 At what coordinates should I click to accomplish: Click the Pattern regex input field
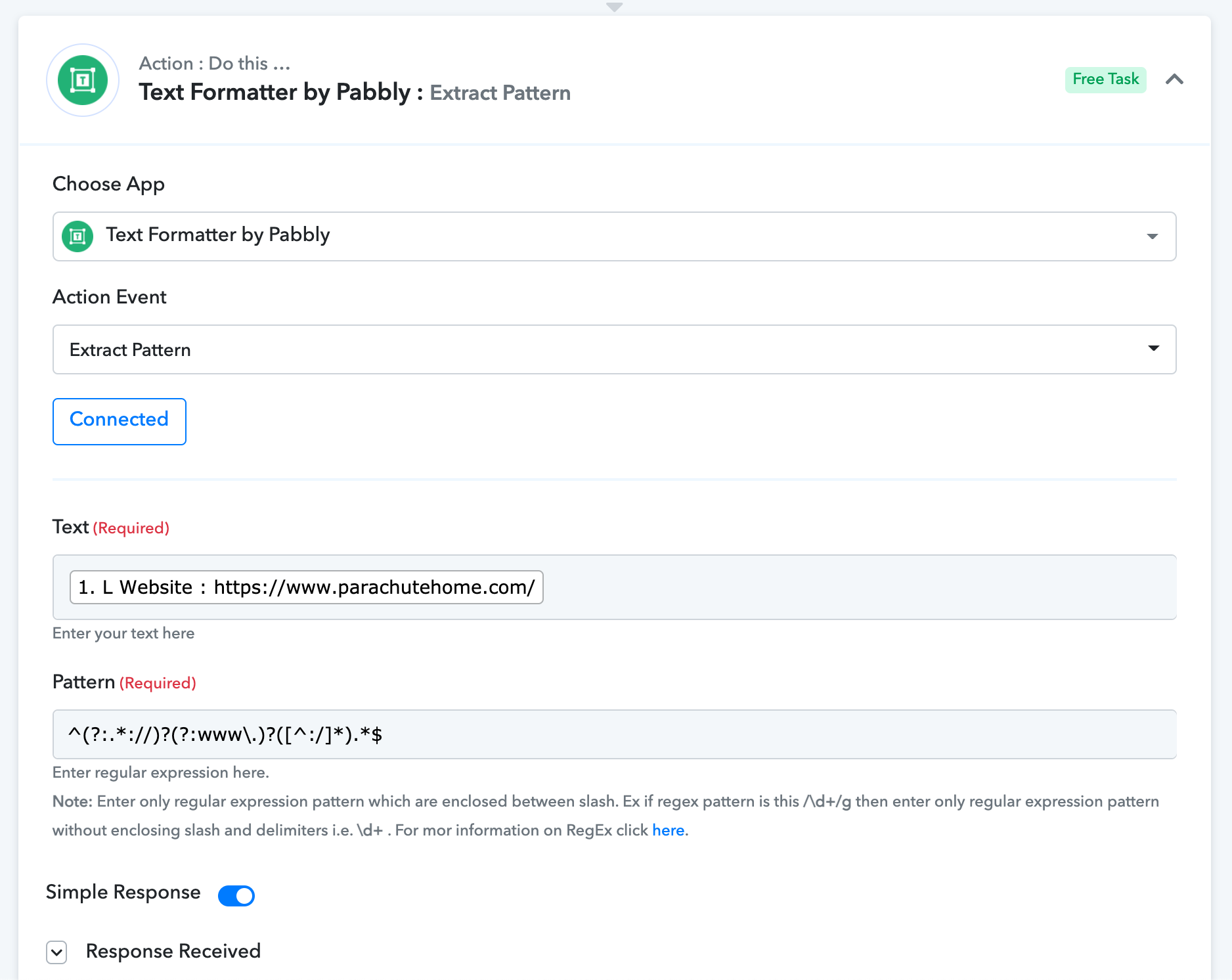(x=614, y=734)
